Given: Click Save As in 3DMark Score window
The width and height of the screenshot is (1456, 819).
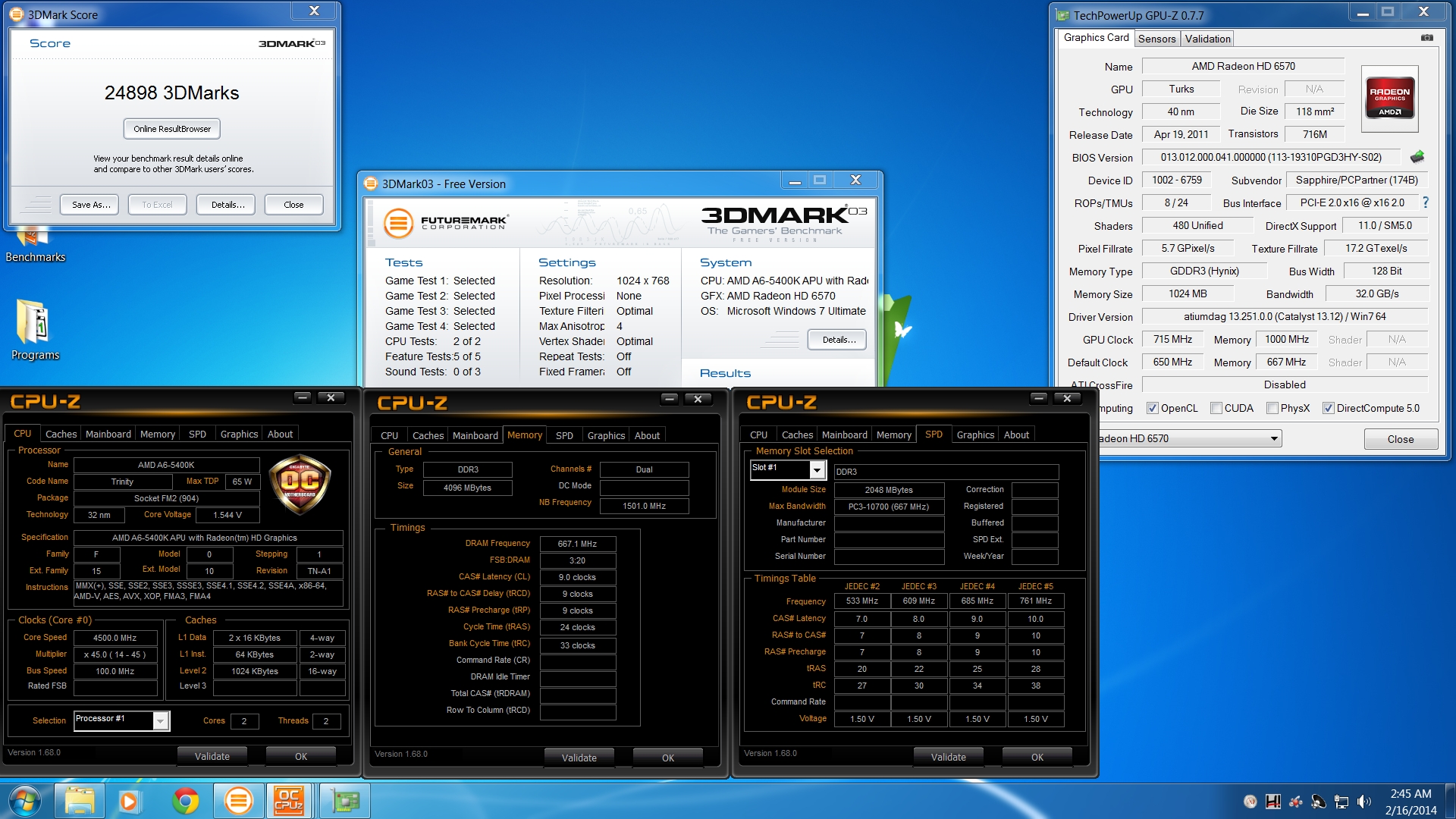Looking at the screenshot, I should [x=91, y=205].
